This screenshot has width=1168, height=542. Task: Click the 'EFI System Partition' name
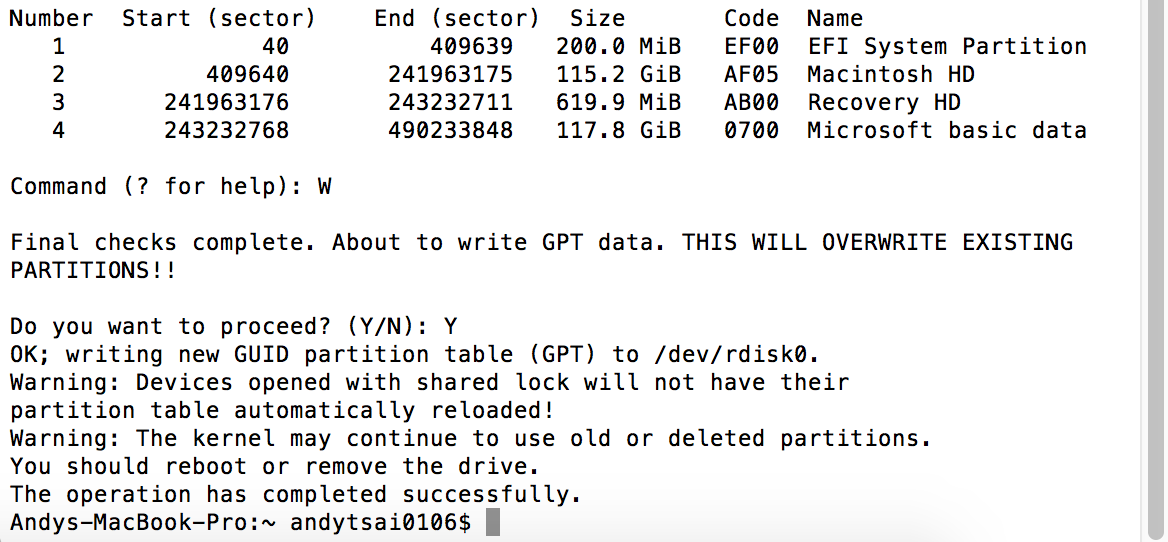click(946, 47)
